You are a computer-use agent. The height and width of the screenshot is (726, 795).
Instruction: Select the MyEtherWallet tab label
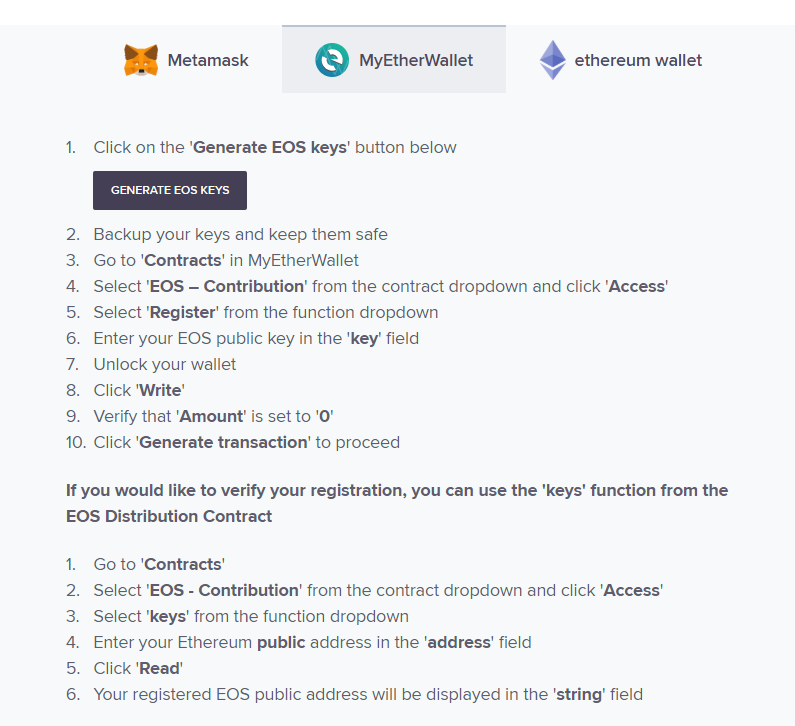coord(416,60)
